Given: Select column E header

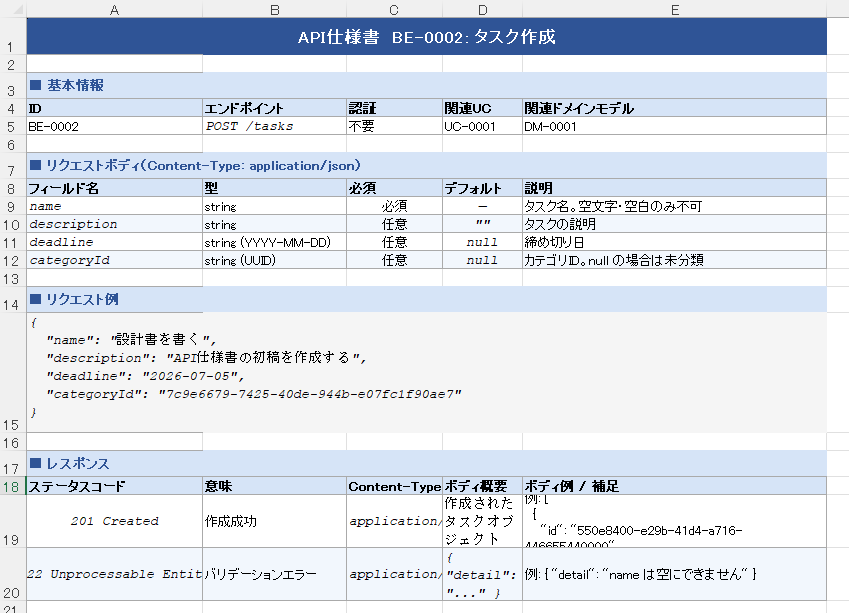Looking at the screenshot, I should tap(675, 9).
